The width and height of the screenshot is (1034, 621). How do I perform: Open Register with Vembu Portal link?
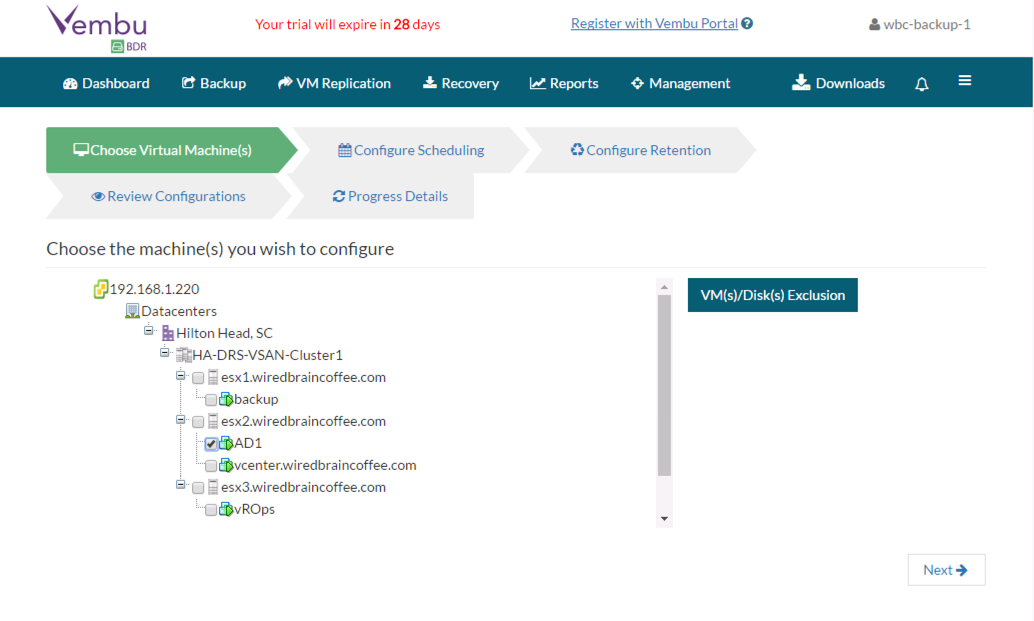click(654, 23)
